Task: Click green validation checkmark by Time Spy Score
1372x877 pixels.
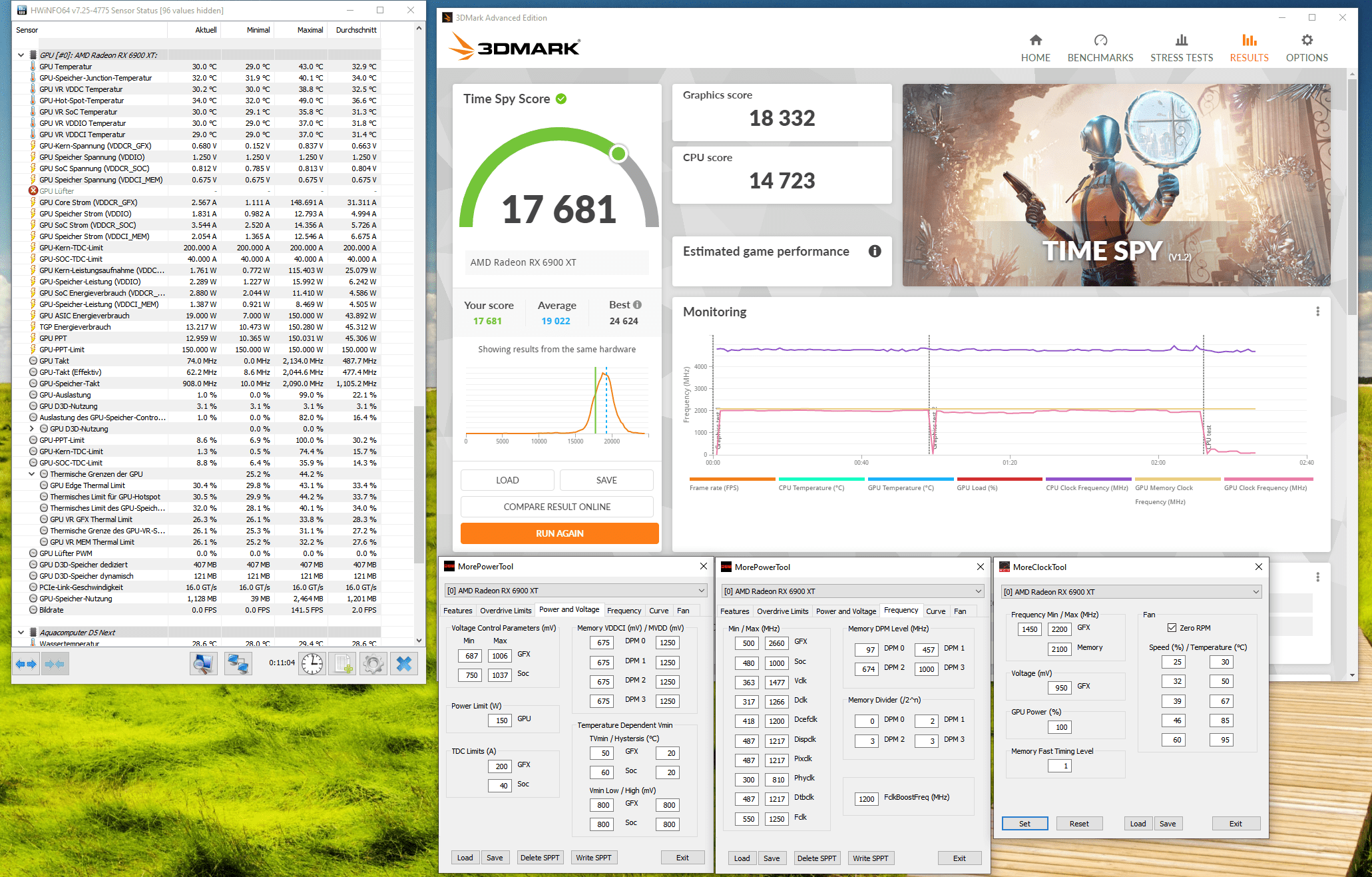Action: [561, 99]
